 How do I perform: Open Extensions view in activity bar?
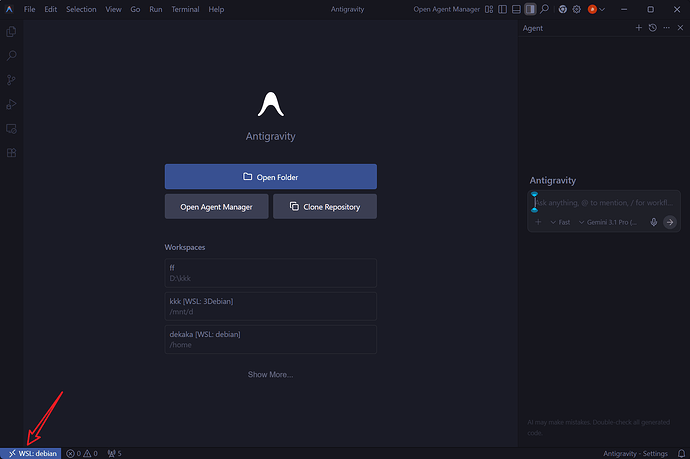(11, 153)
